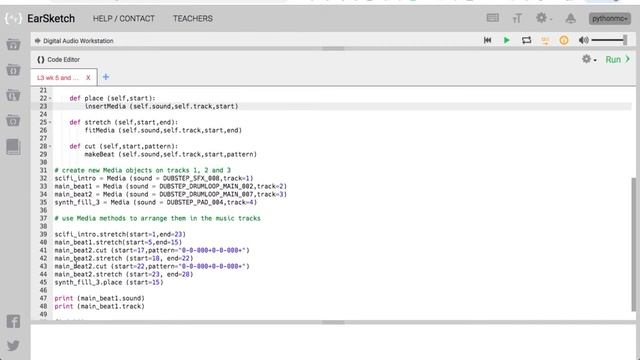The width and height of the screenshot is (640, 360).
Task: Click the comment '# use Media methods to arrange them'
Action: pyautogui.click(x=158, y=218)
